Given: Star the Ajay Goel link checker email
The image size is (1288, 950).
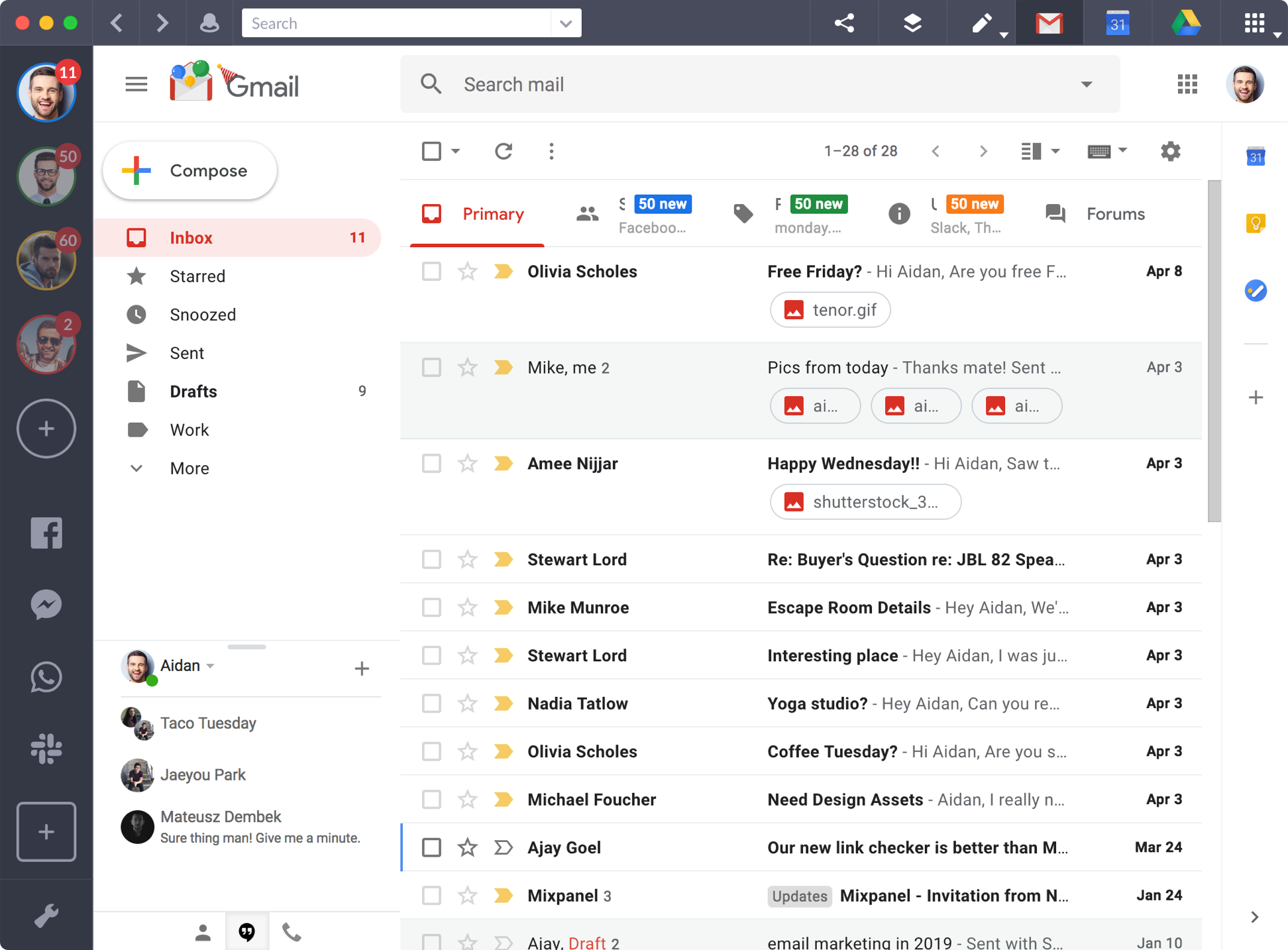Looking at the screenshot, I should (x=468, y=847).
